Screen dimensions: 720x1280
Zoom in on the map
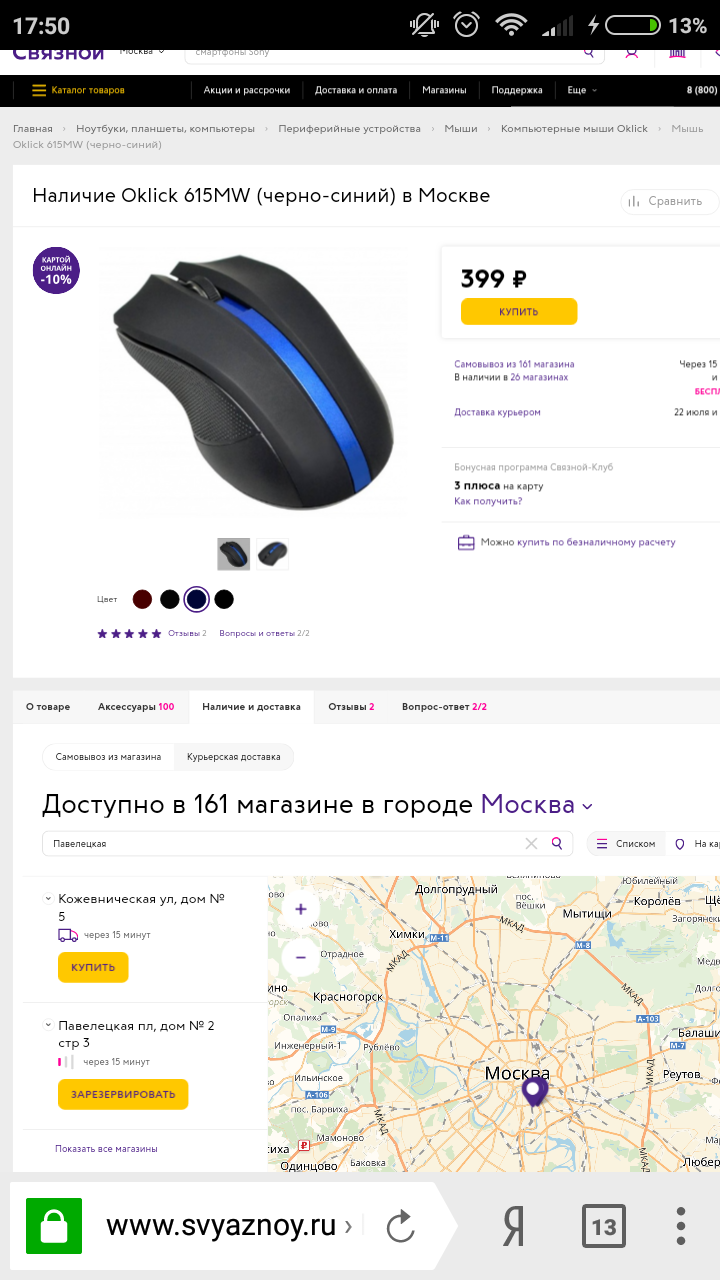coord(301,909)
